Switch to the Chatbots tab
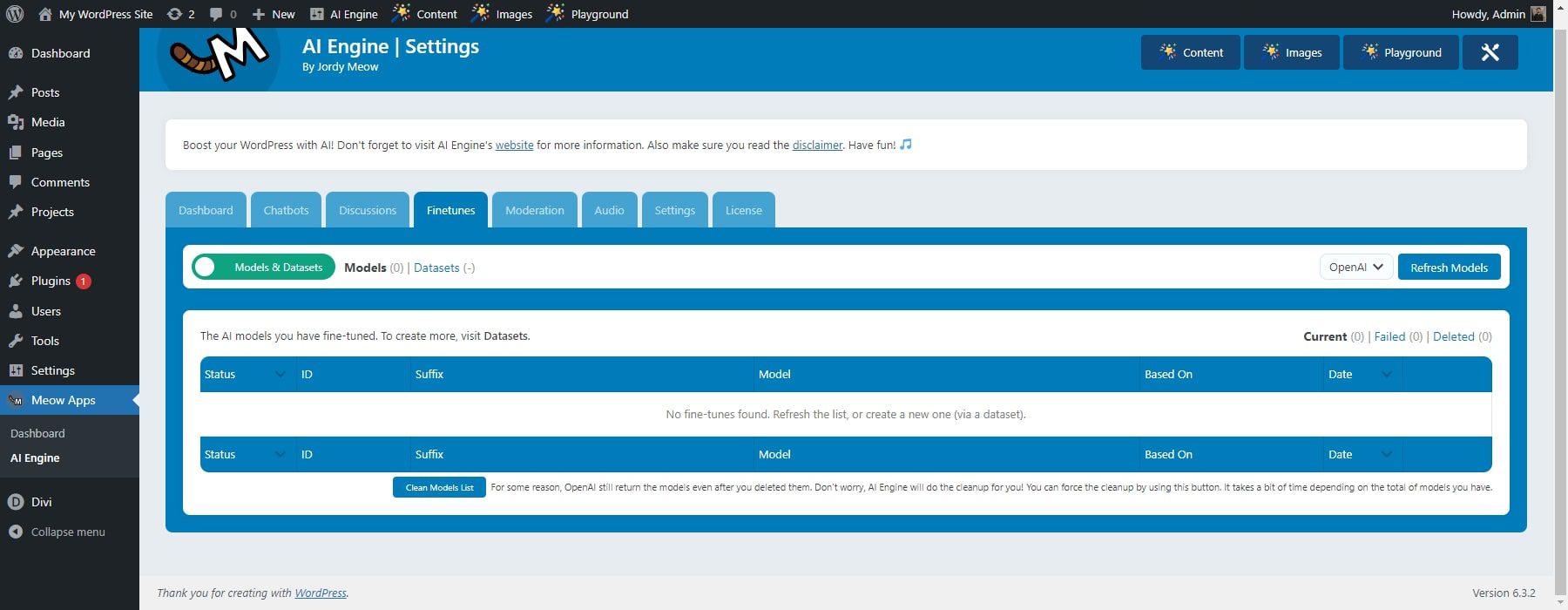This screenshot has height=610, width=1568. (286, 210)
